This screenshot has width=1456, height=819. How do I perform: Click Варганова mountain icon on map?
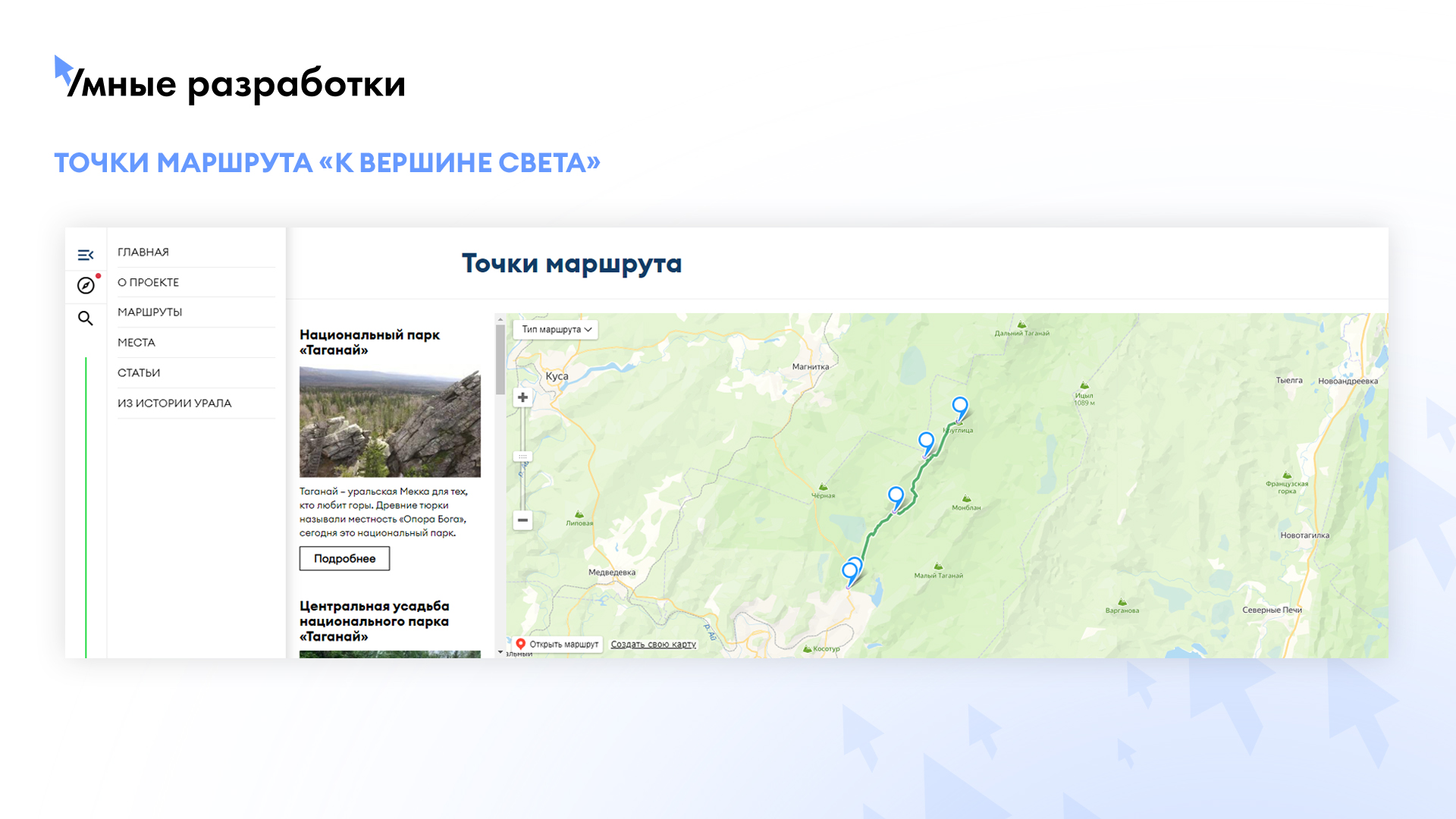pos(1122,602)
